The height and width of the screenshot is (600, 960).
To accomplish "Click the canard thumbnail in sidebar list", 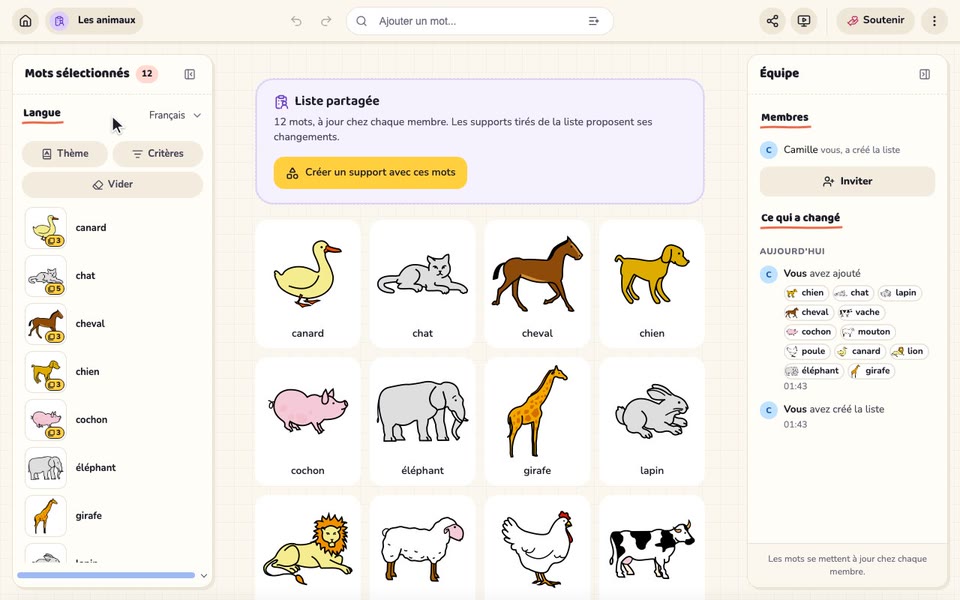I will click(x=46, y=228).
